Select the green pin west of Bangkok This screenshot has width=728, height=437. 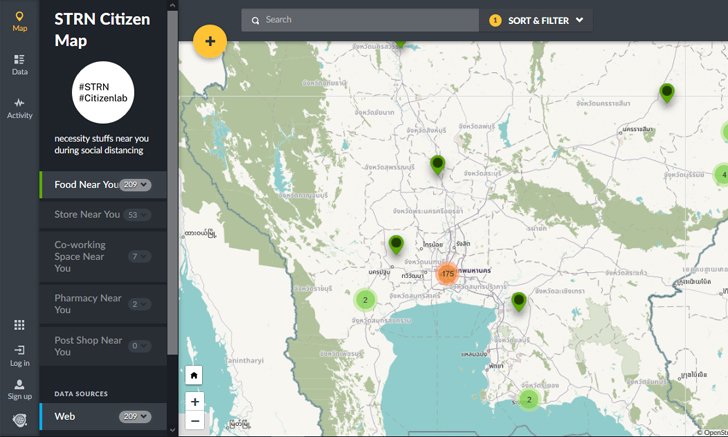point(396,243)
